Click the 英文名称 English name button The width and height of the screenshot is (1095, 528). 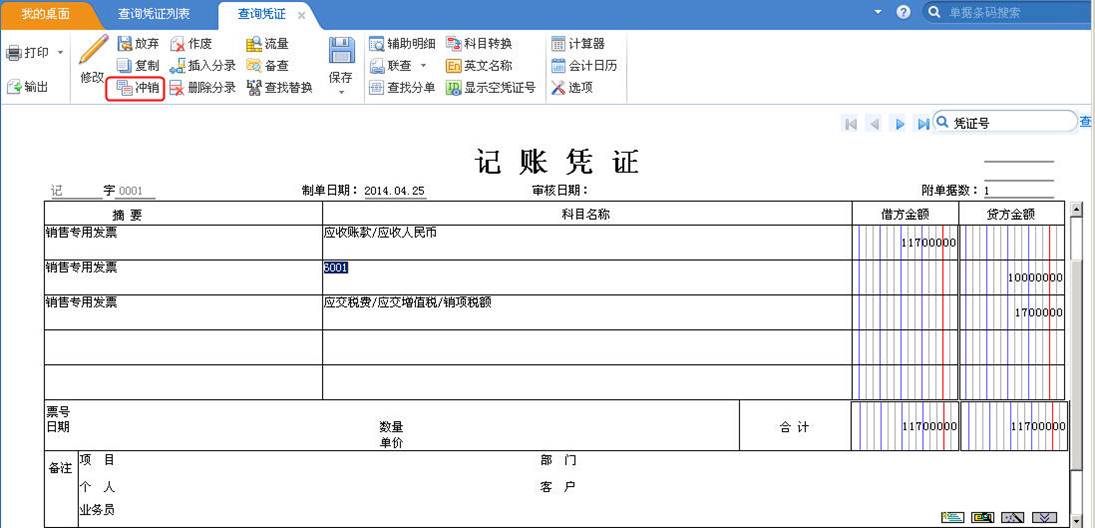[479, 66]
